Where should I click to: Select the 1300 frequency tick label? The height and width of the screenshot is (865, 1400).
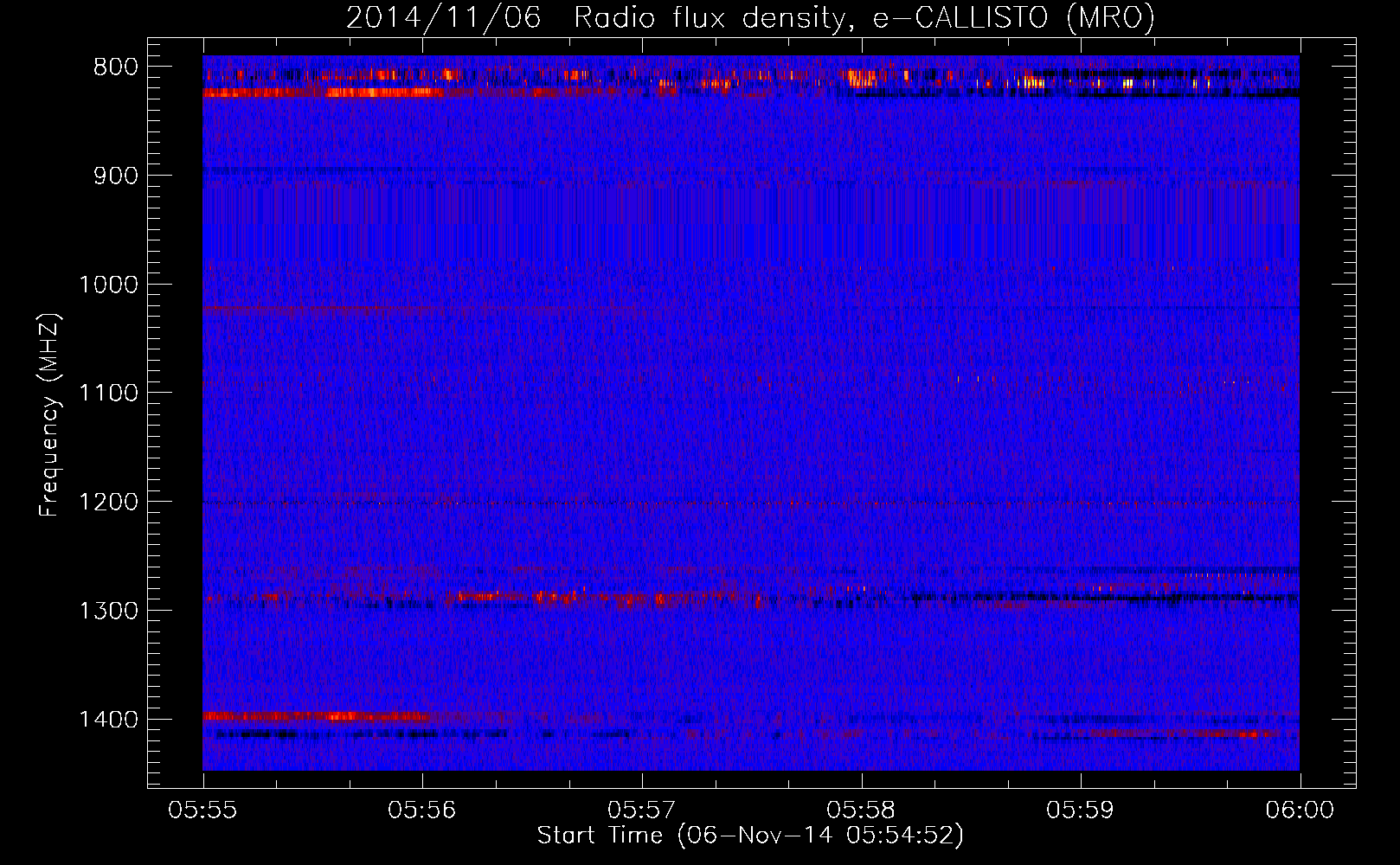[108, 611]
